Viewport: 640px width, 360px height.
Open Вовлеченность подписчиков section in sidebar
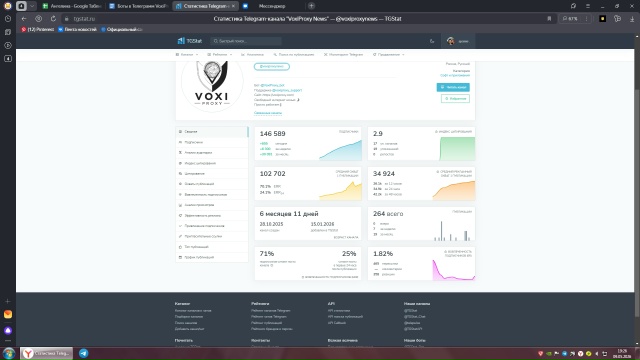[212, 195]
